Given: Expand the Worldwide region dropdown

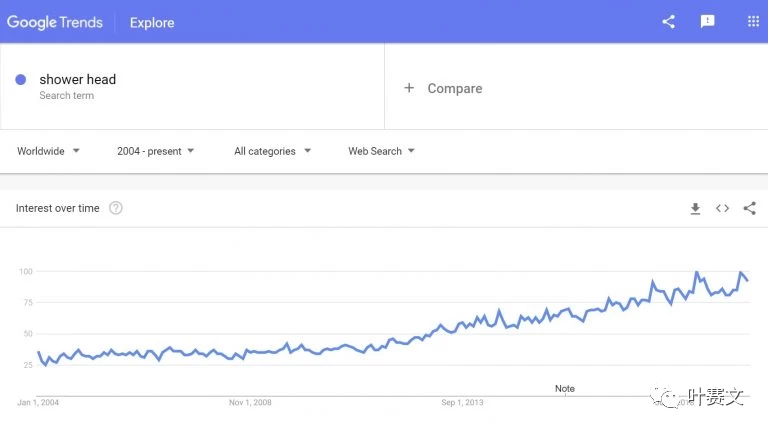Looking at the screenshot, I should coord(48,151).
